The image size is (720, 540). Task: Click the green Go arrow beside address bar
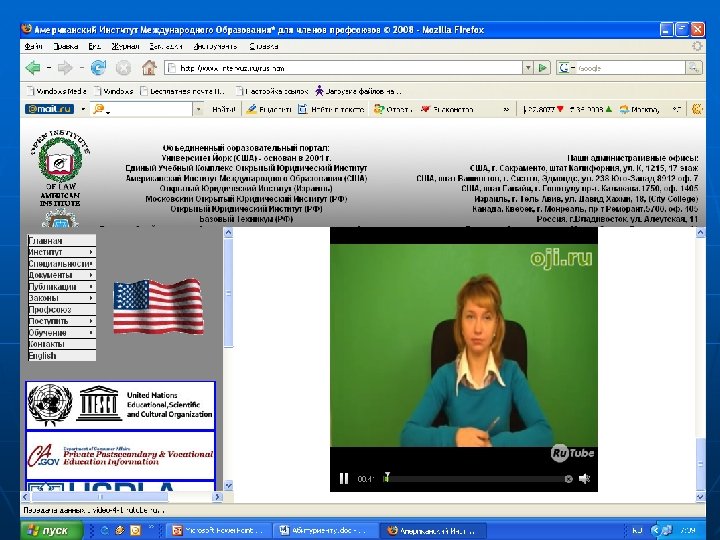[x=543, y=68]
